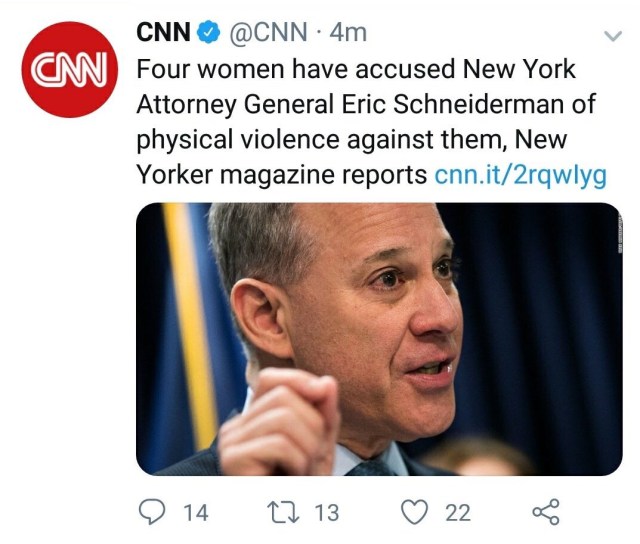Tap the share icon below the photo
The width and height of the screenshot is (640, 544).
point(546,512)
